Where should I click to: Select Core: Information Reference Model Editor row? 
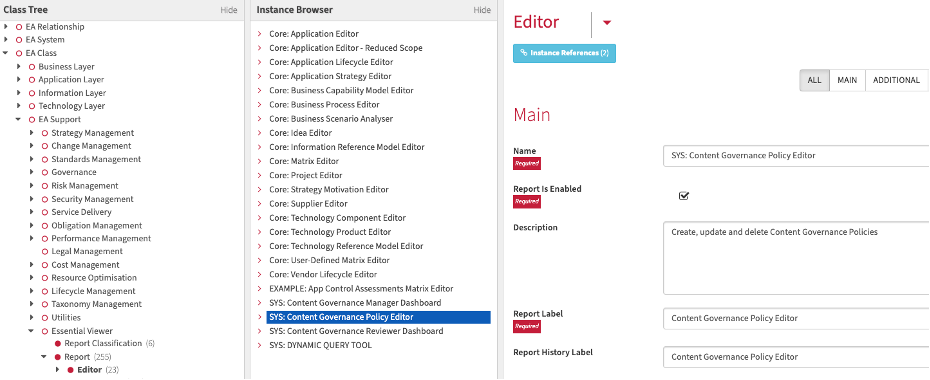(x=346, y=147)
